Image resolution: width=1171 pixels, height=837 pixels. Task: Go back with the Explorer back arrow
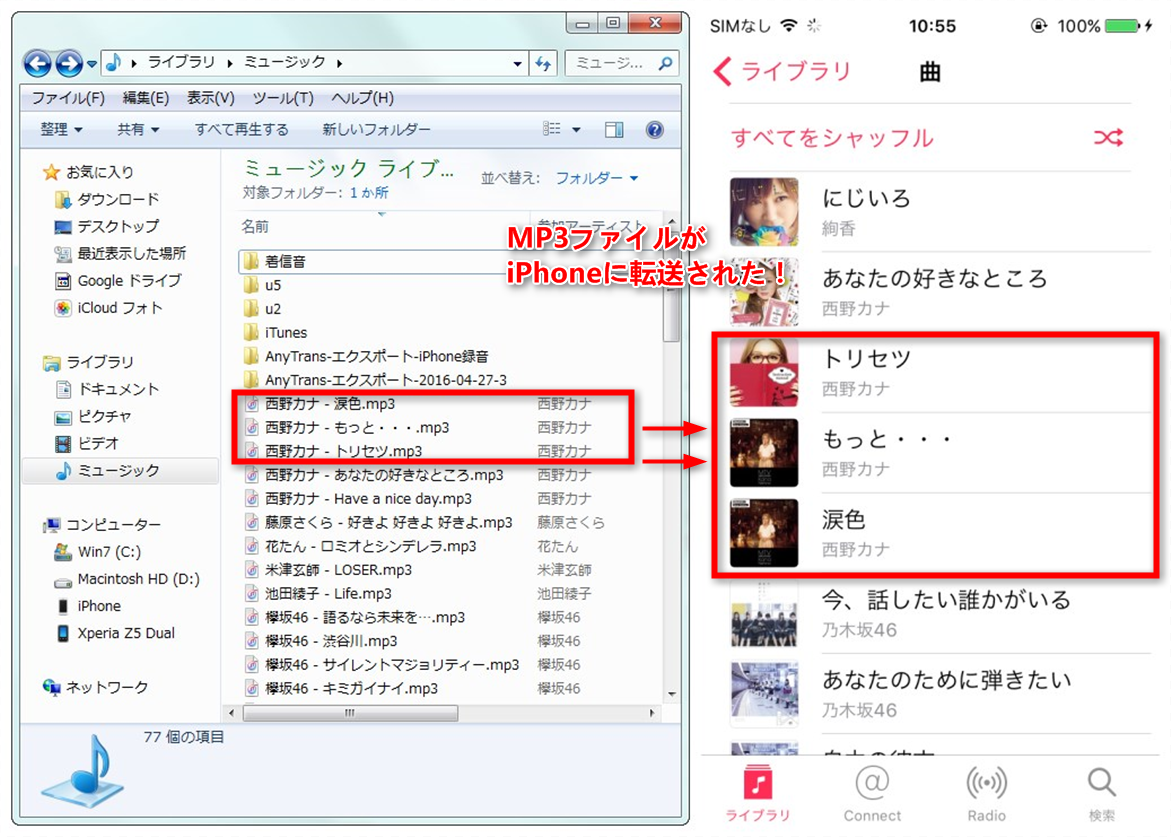click(37, 63)
